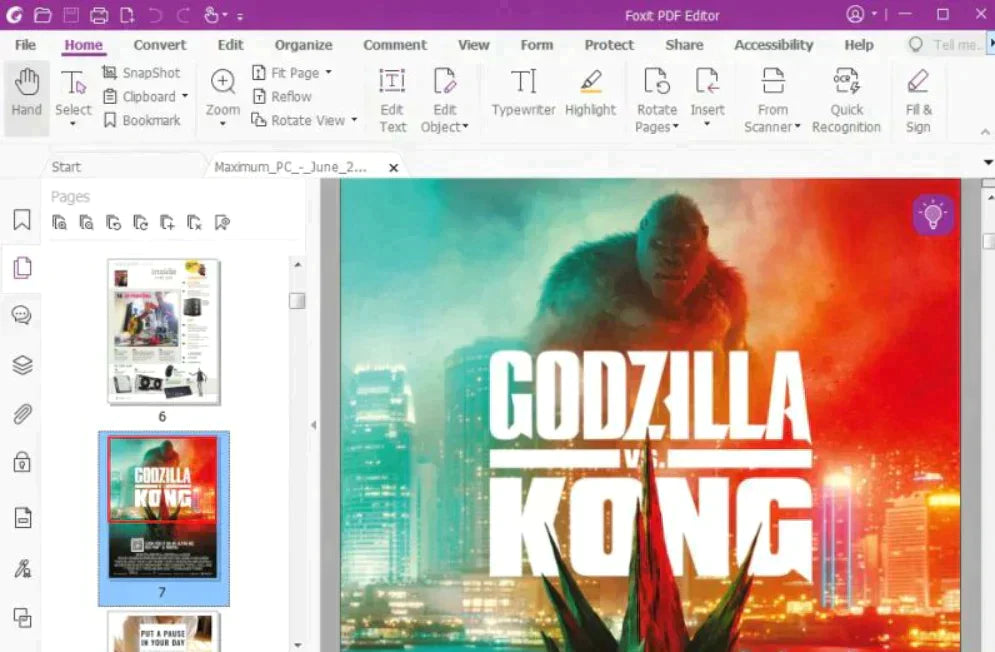Select the page 6 thumbnail
995x652 pixels.
coord(164,331)
